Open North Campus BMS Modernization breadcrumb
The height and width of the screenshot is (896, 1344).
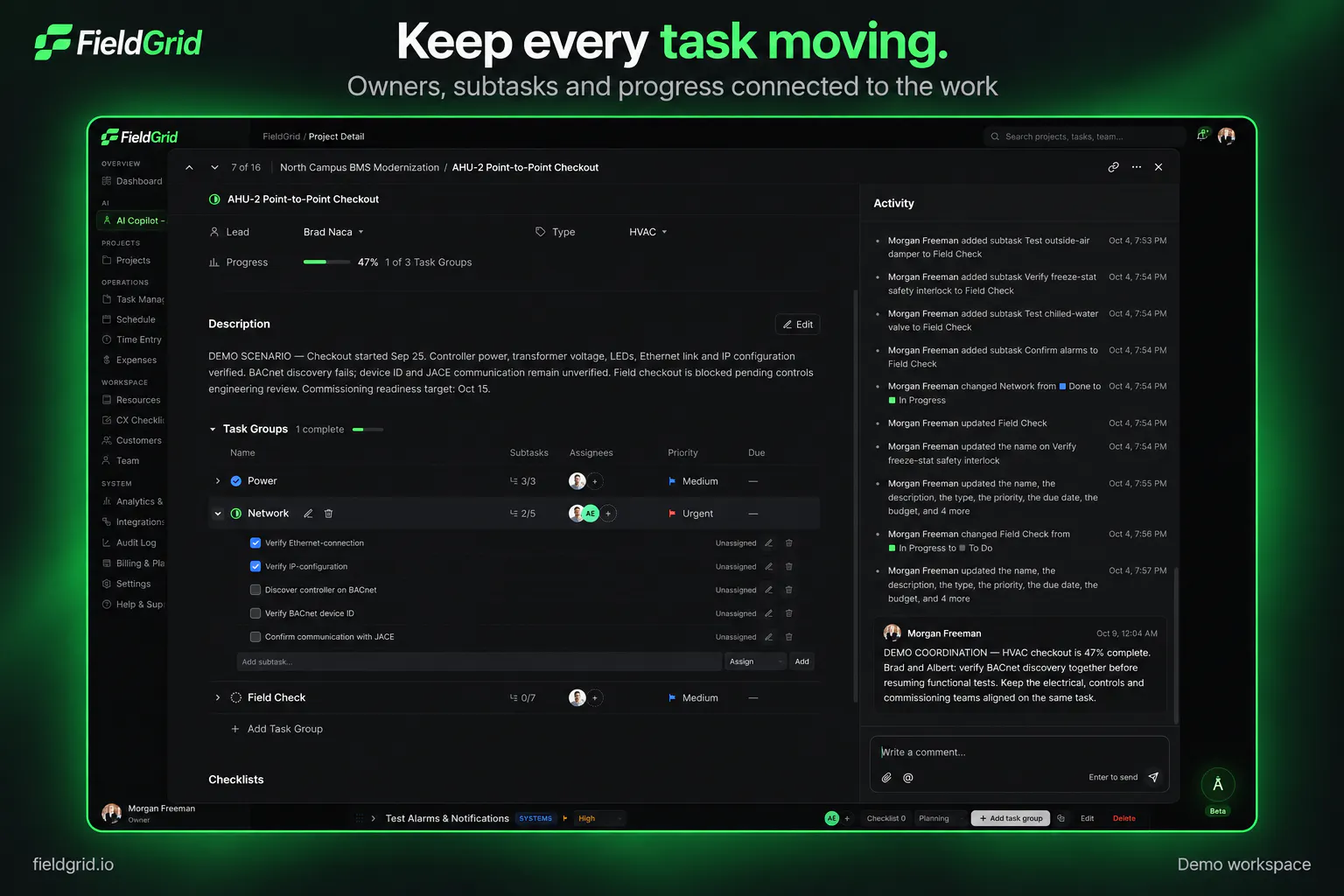coord(360,167)
